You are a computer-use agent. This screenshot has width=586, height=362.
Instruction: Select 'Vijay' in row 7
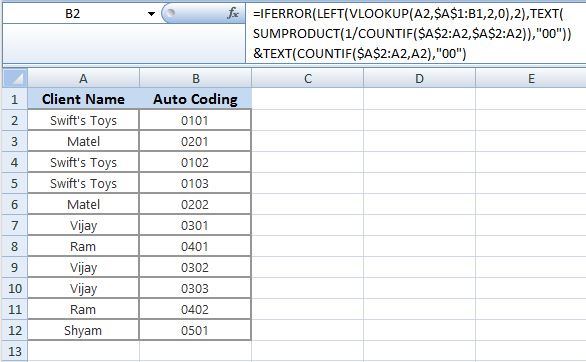83,225
